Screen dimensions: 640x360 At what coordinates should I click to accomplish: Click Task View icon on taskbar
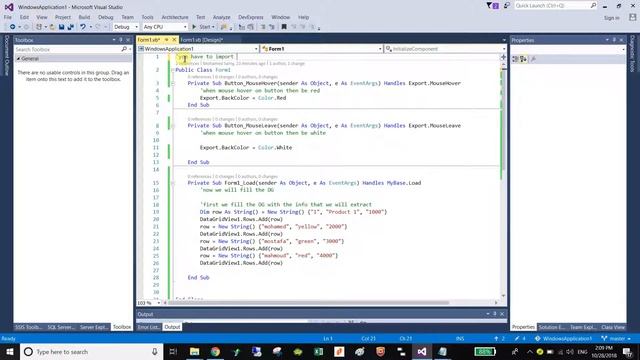(173, 351)
